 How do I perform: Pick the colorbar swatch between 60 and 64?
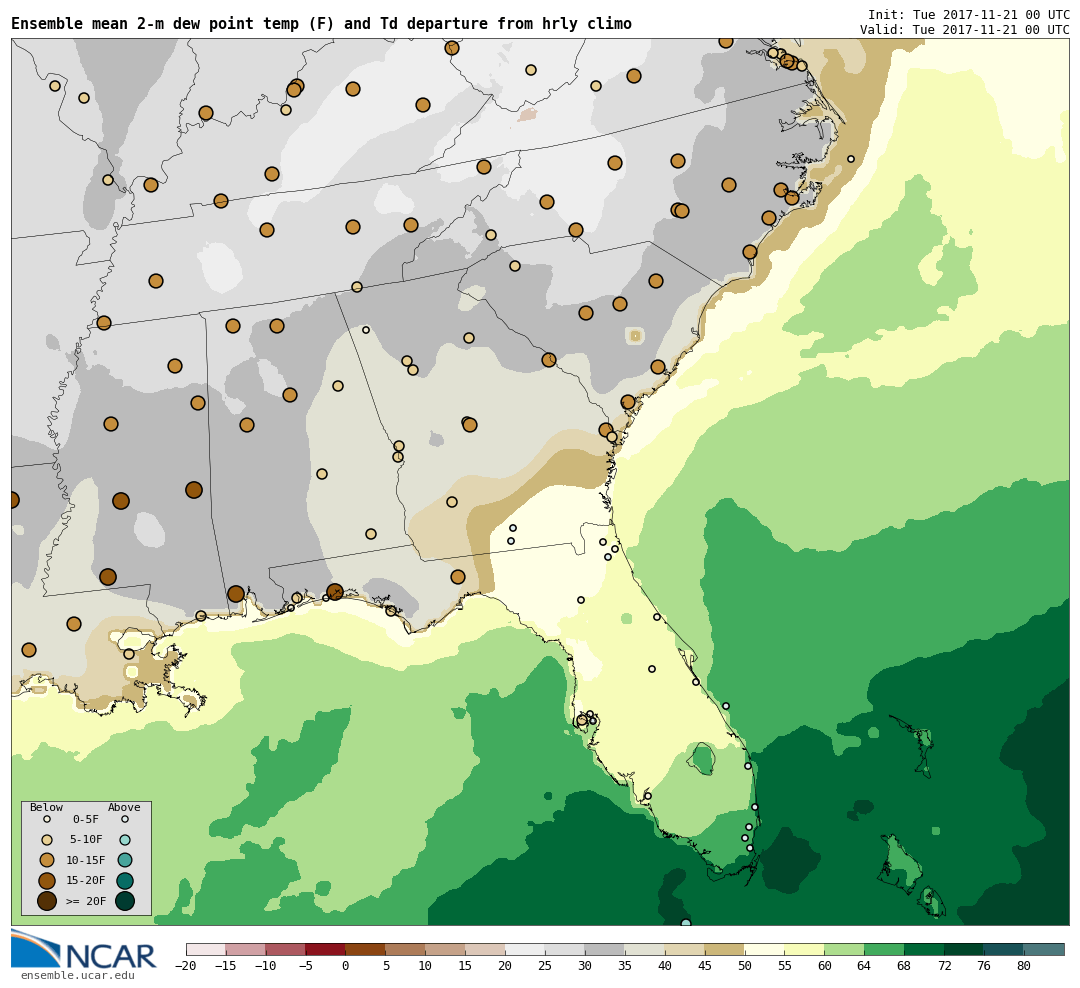[x=845, y=949]
